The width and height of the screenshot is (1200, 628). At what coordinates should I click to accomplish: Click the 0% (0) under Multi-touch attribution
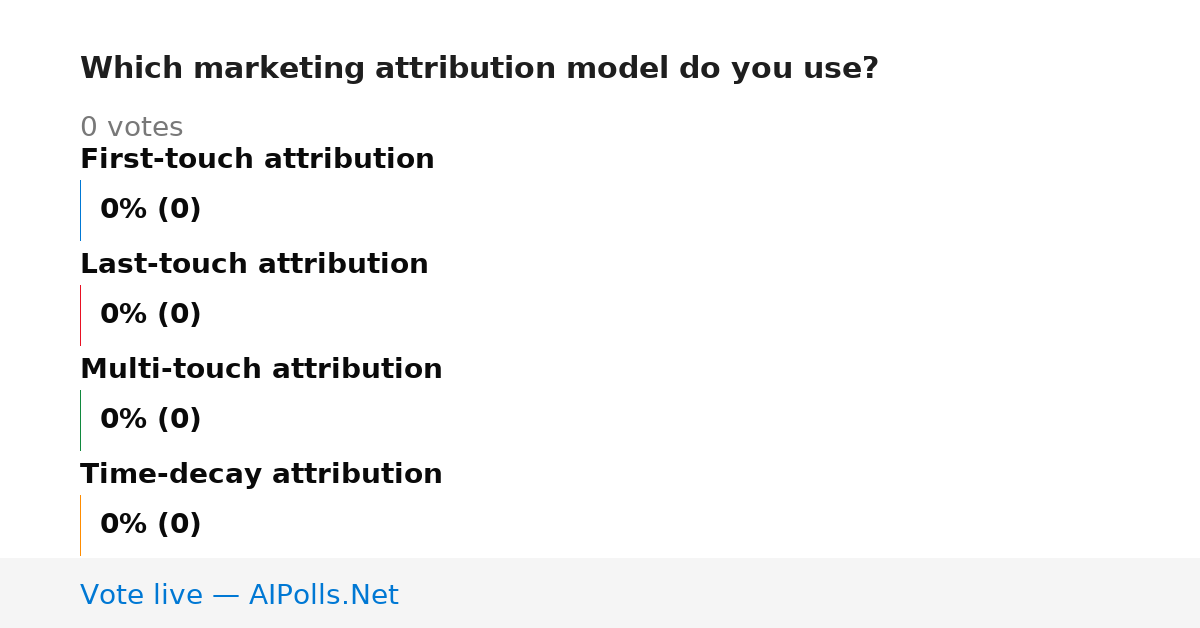click(x=151, y=420)
